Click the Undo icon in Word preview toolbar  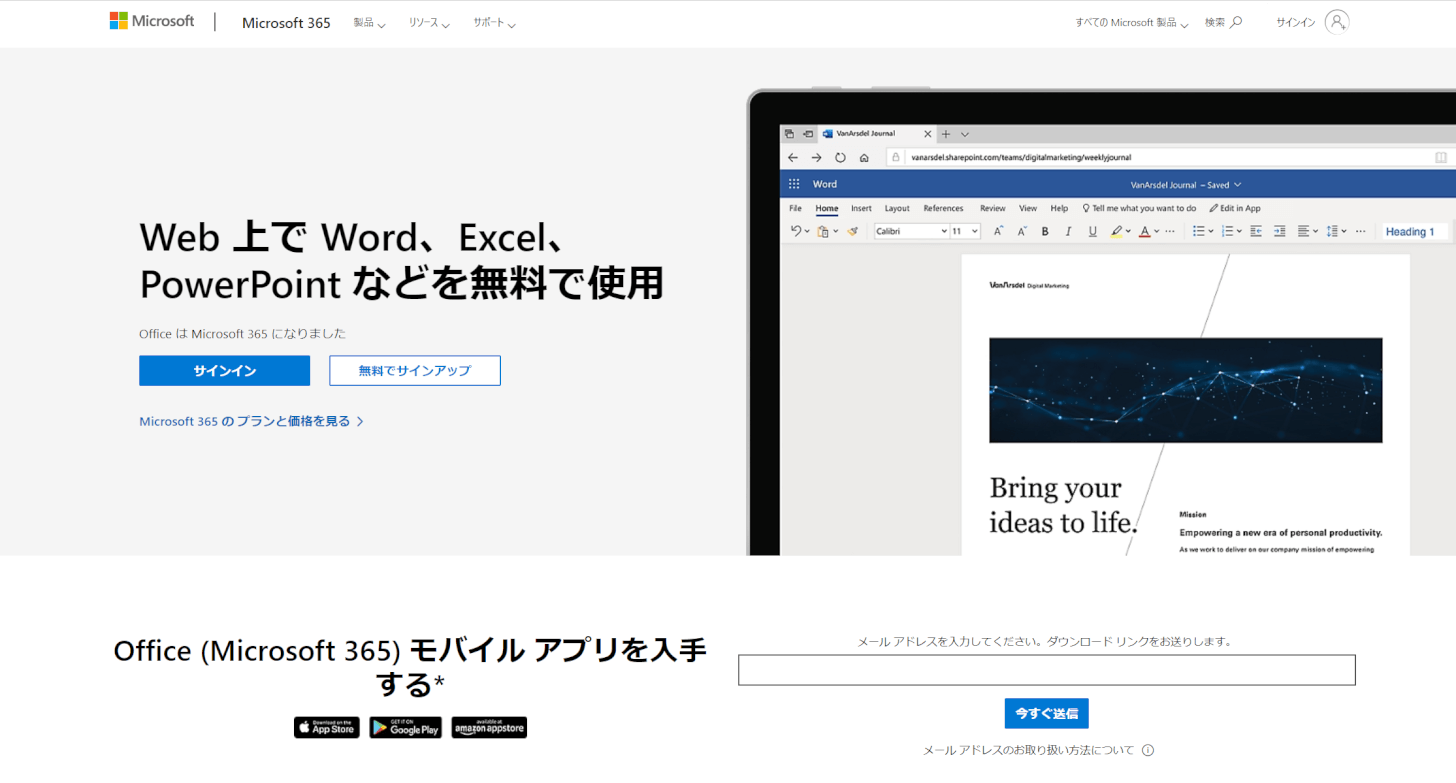796,231
